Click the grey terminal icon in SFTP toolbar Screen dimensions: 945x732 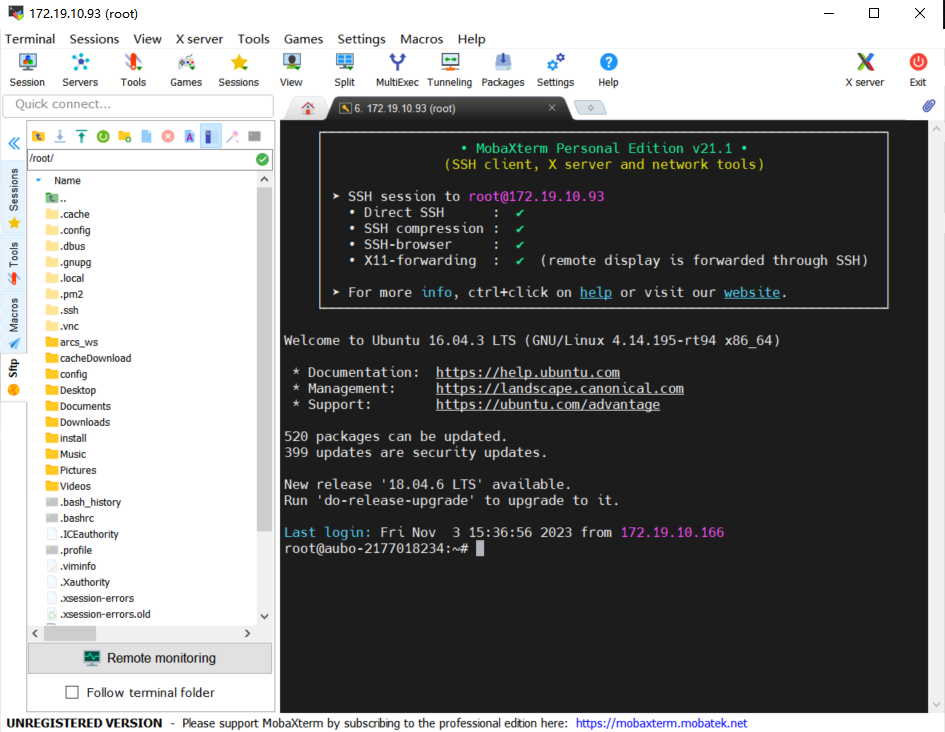254,136
